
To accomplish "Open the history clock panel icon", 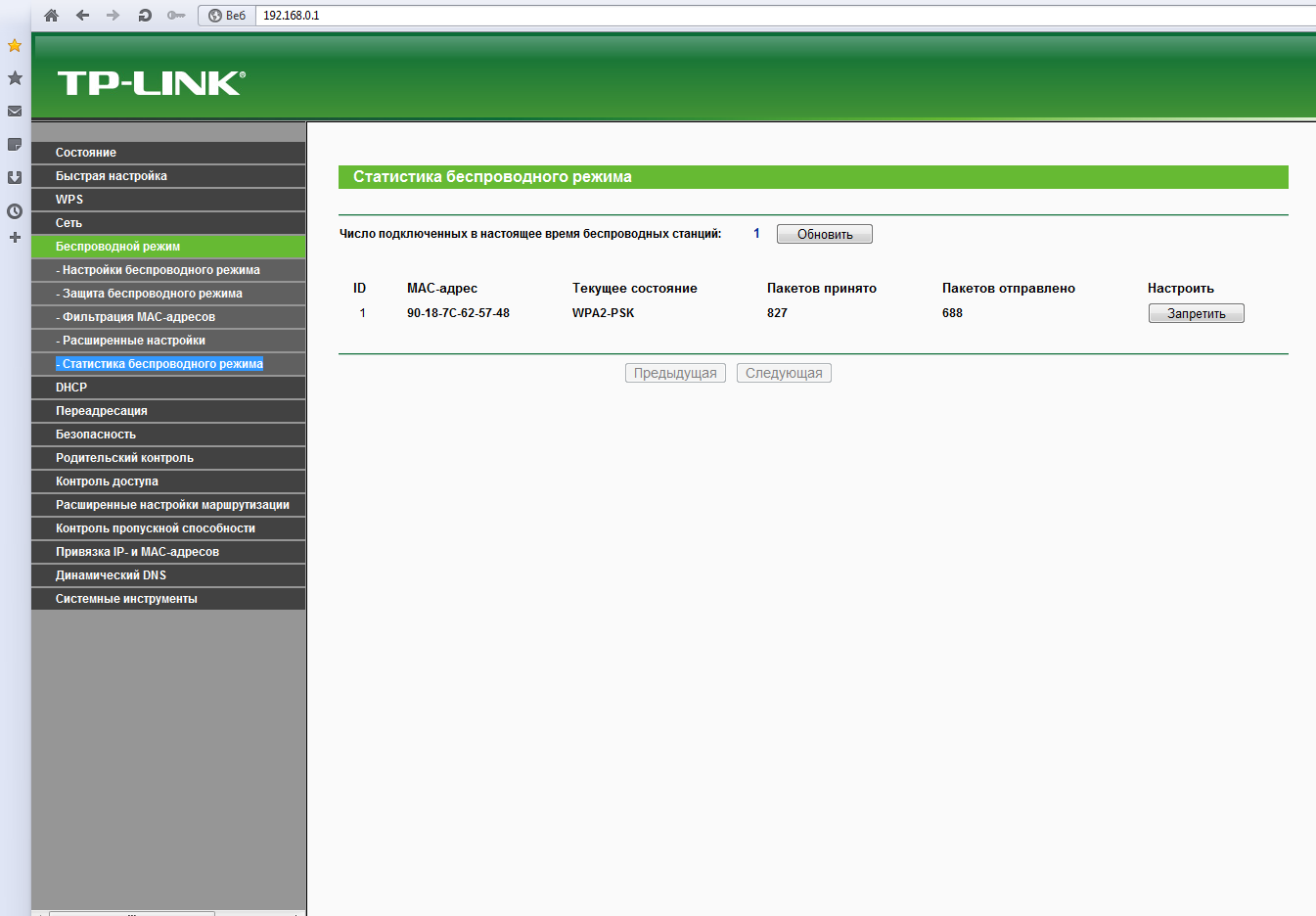I will pos(15,211).
